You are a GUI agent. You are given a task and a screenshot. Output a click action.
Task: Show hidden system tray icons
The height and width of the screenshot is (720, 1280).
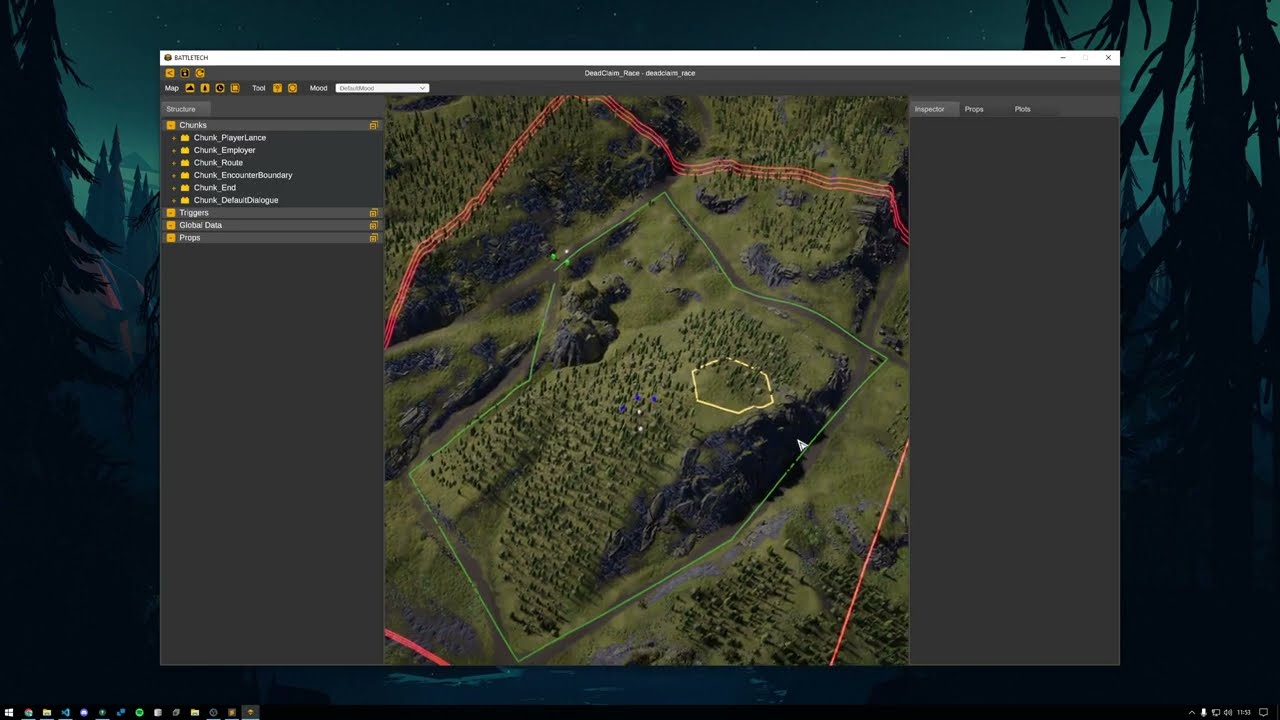pos(1192,712)
